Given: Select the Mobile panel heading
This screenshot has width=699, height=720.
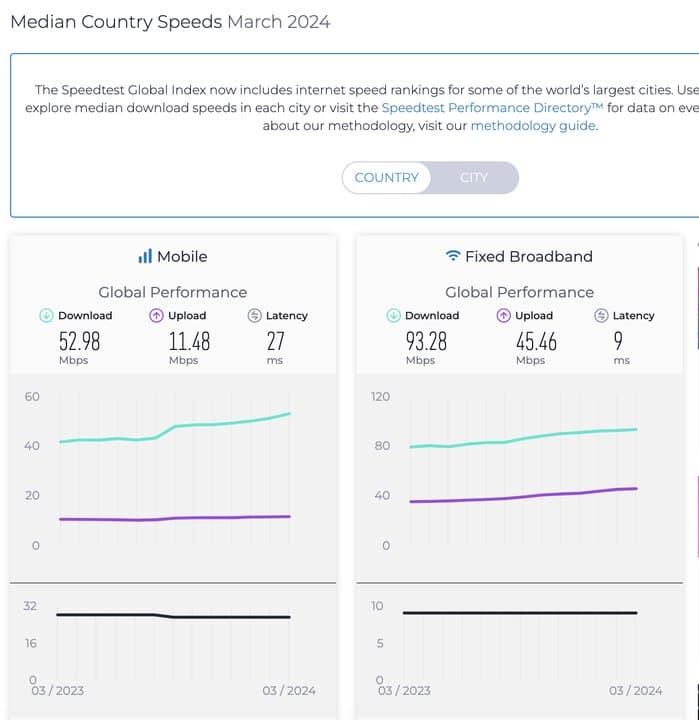Looking at the screenshot, I should click(x=182, y=257).
